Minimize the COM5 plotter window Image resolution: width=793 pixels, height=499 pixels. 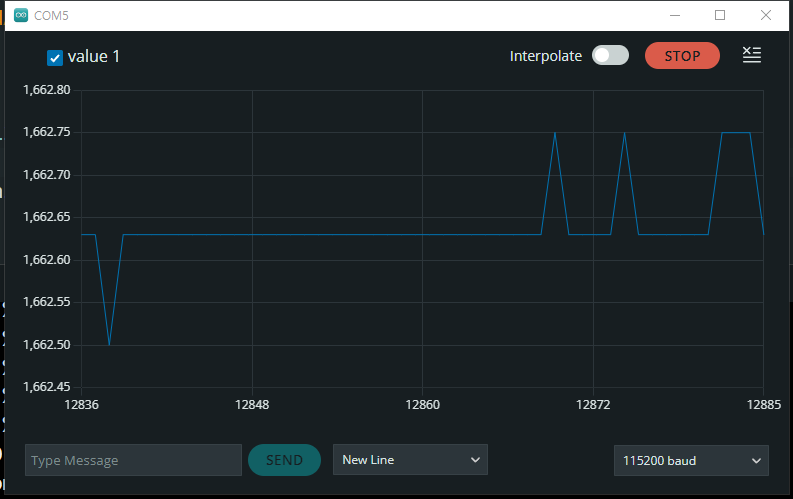tap(675, 16)
